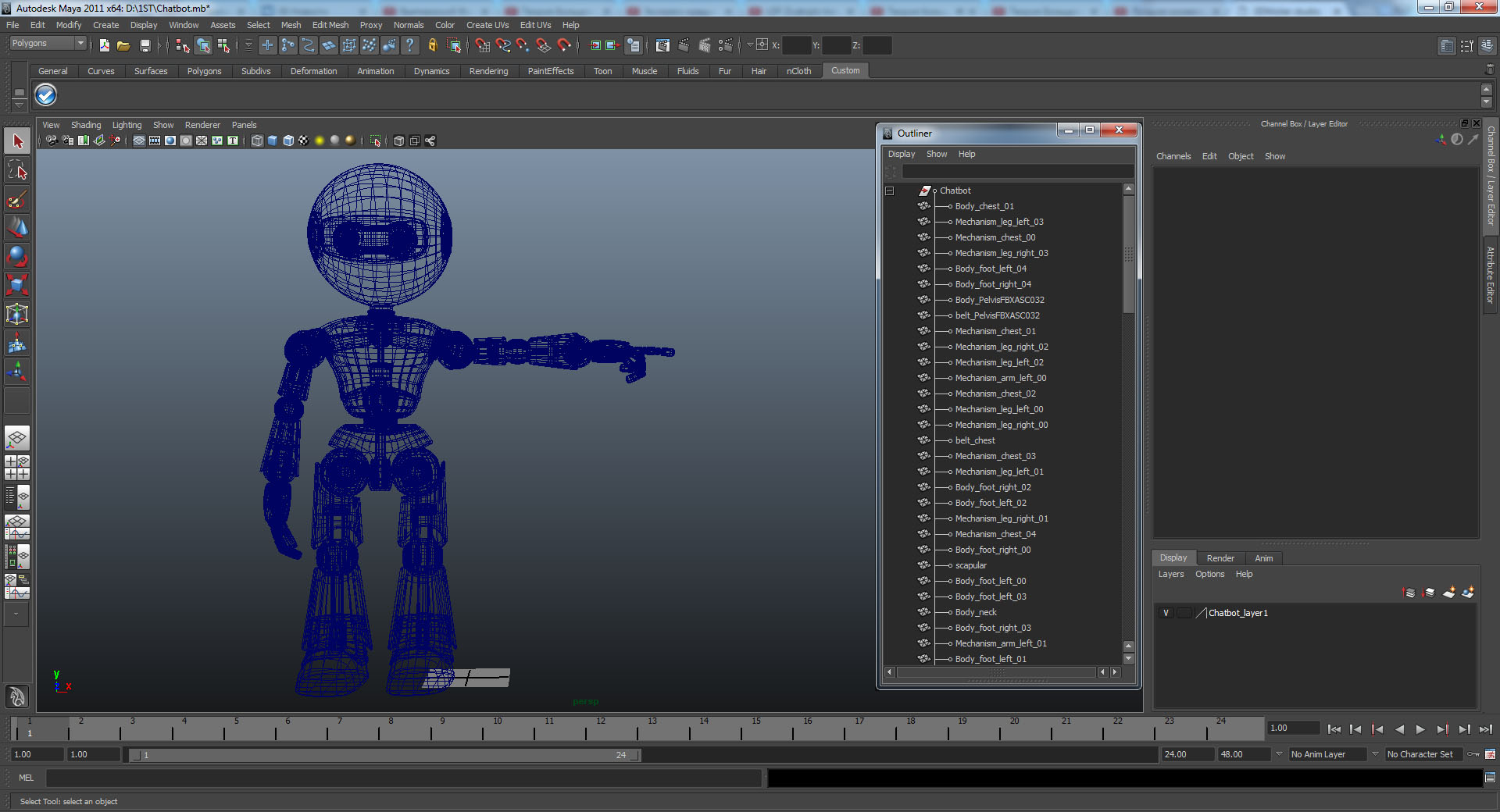Toggle the lock selection icon
This screenshot has height=812, width=1500.
[432, 45]
